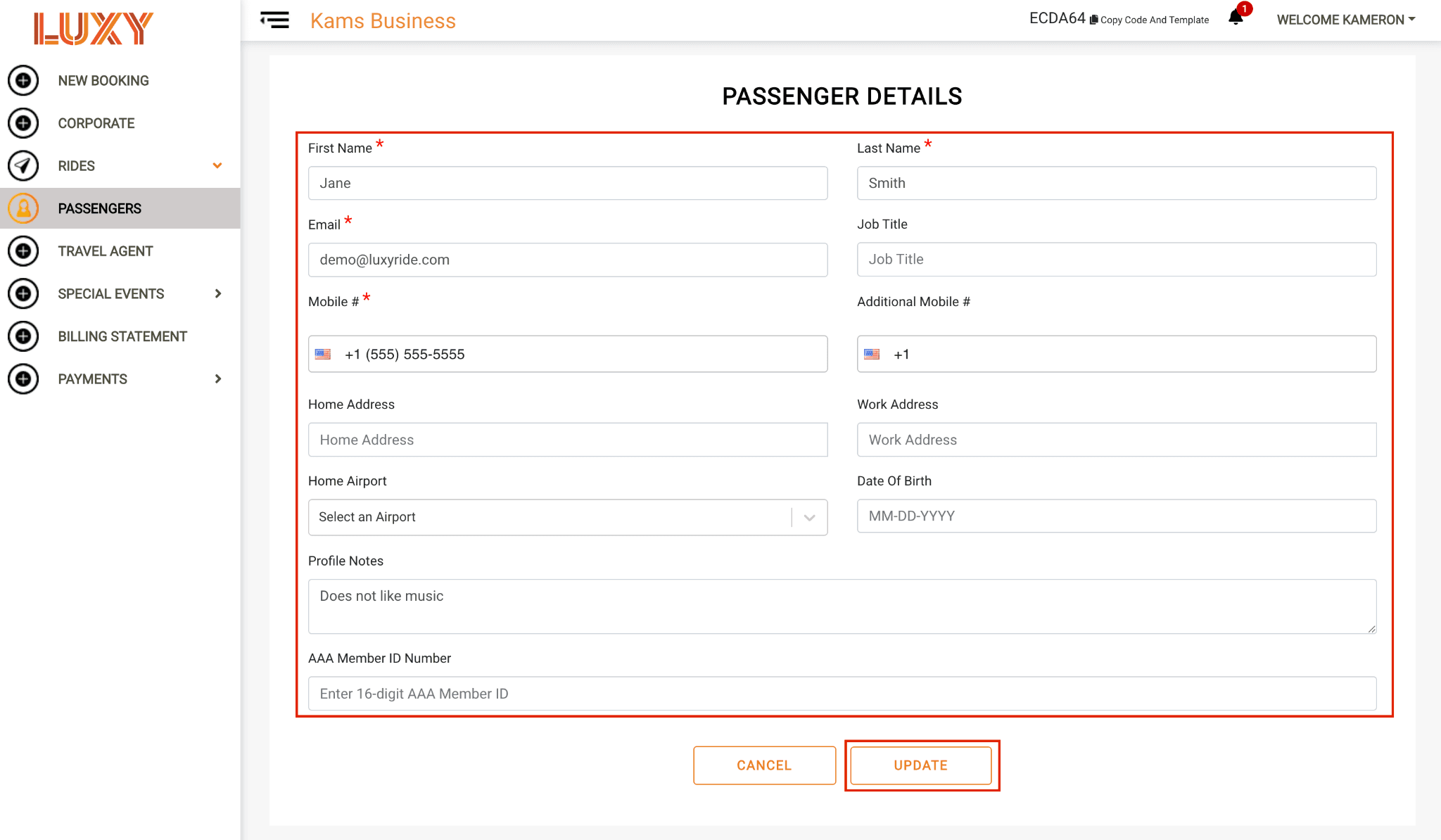Click the Email input field

click(x=568, y=260)
